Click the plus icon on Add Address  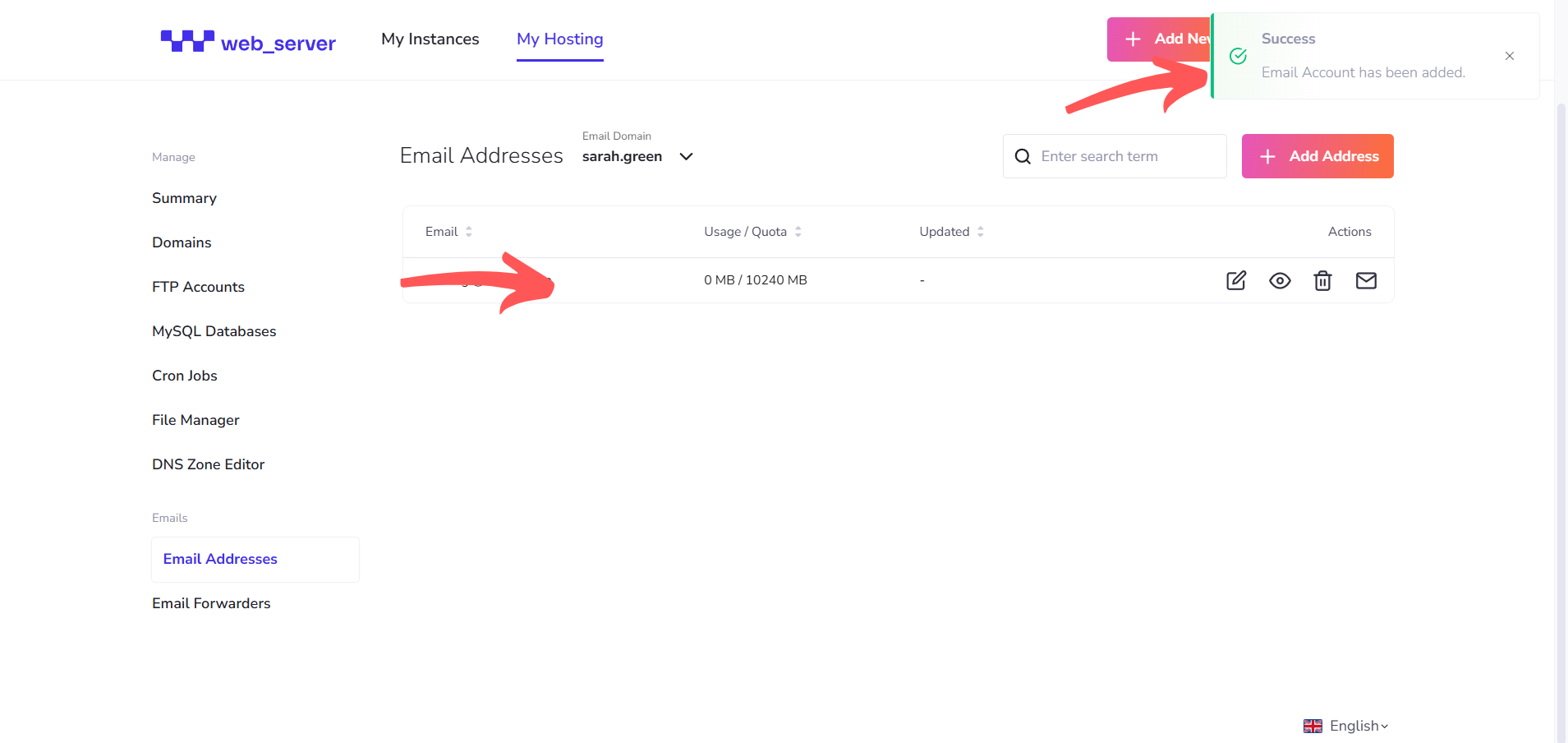(1267, 156)
